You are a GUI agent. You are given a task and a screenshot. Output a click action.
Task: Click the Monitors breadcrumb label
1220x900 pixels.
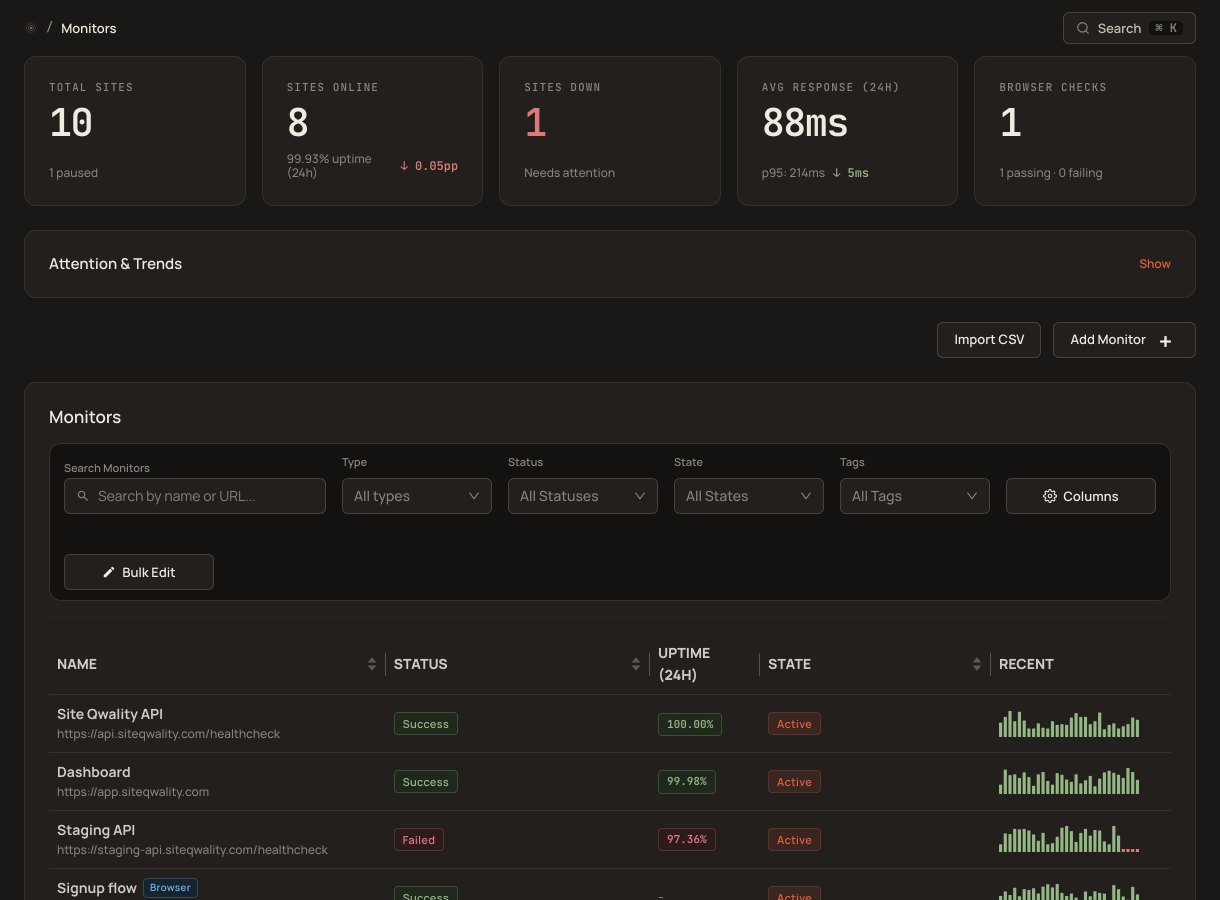coord(89,28)
